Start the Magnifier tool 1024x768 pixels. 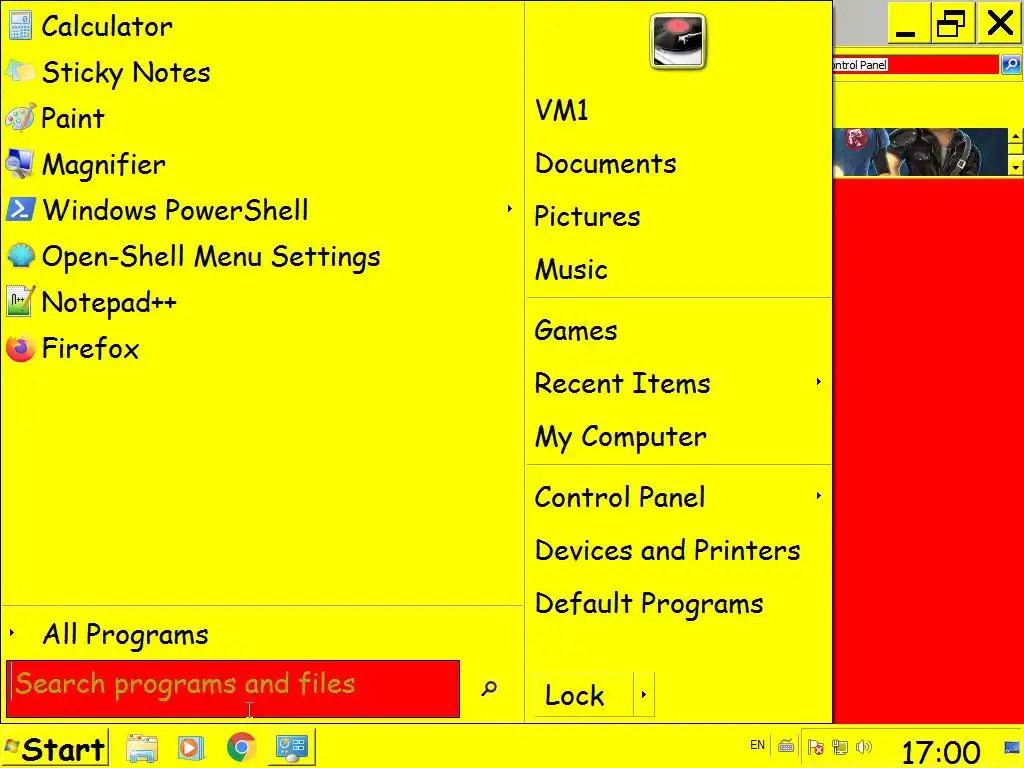pyautogui.click(x=261, y=165)
